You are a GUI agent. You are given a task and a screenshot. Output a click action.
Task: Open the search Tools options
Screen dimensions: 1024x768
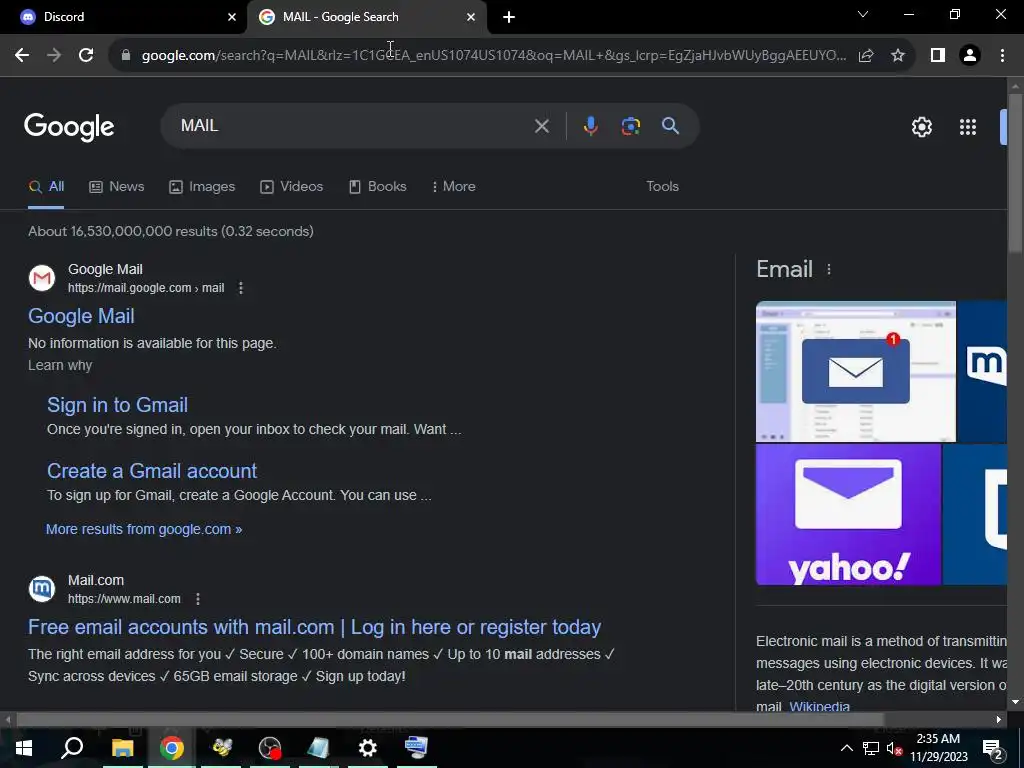662,186
